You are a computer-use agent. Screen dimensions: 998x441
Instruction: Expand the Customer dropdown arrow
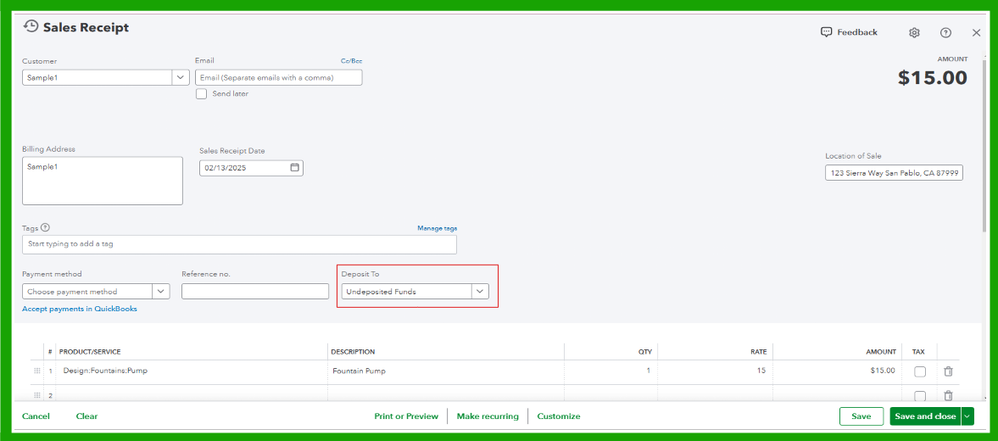click(180, 78)
